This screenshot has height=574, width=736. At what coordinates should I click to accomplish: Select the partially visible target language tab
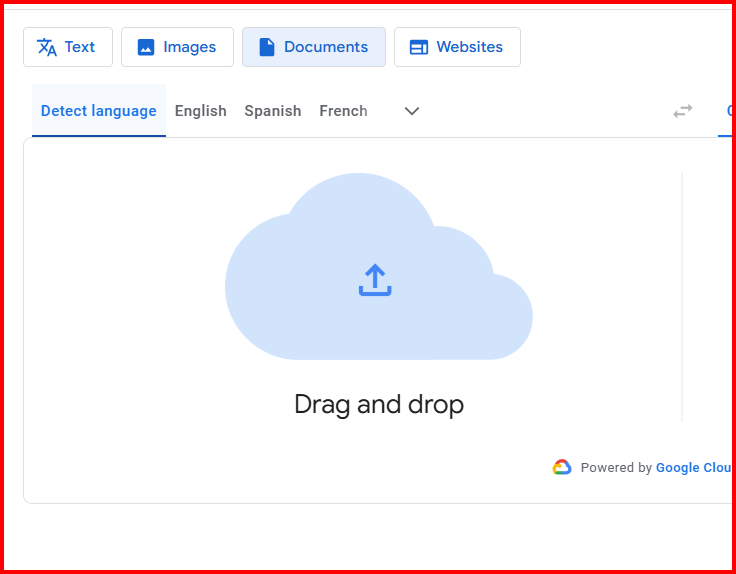click(x=728, y=111)
